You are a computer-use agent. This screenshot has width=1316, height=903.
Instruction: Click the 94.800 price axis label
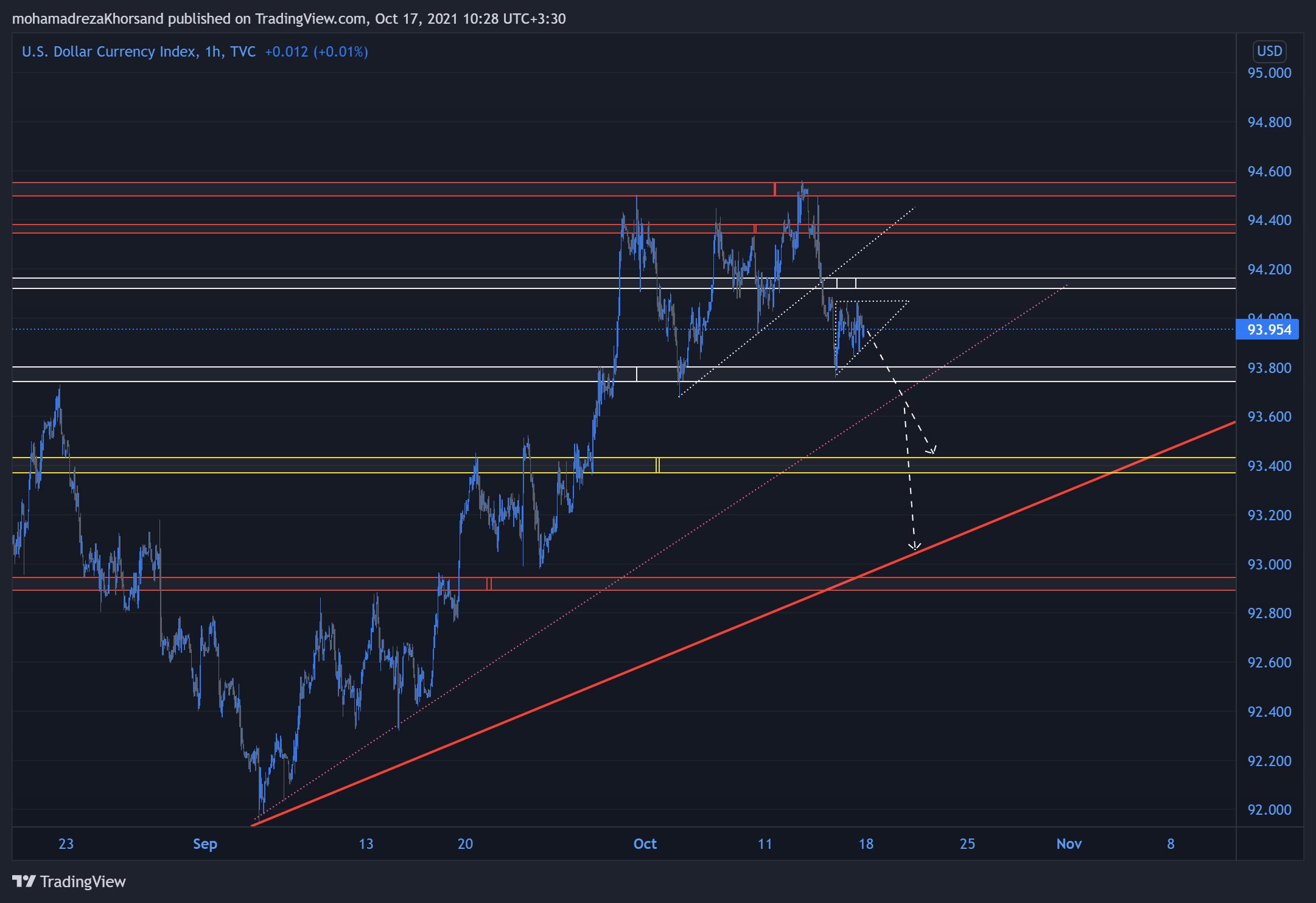1269,122
